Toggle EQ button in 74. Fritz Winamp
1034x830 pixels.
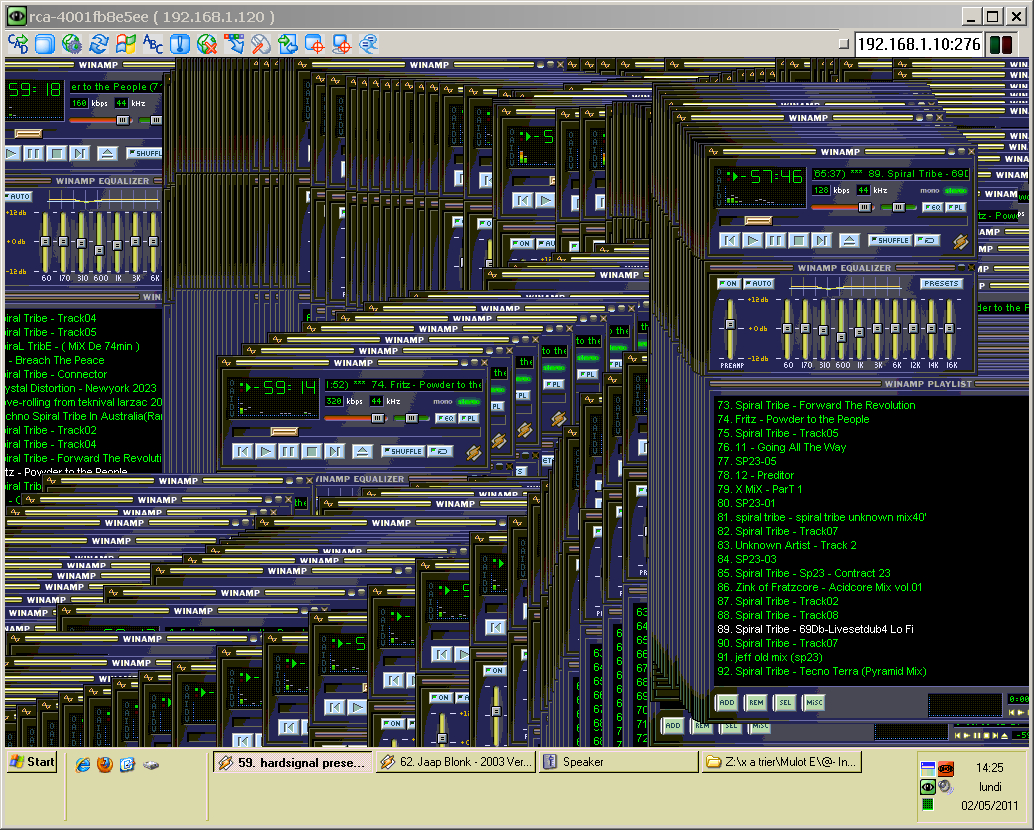click(446, 419)
